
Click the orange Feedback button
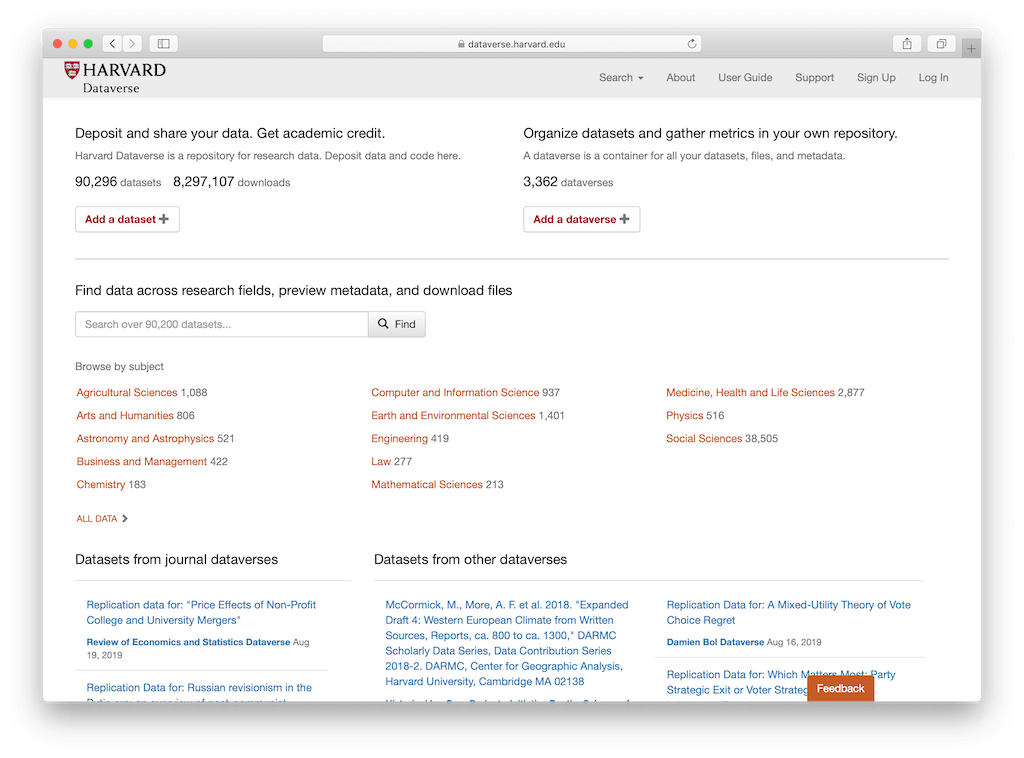[x=840, y=689]
